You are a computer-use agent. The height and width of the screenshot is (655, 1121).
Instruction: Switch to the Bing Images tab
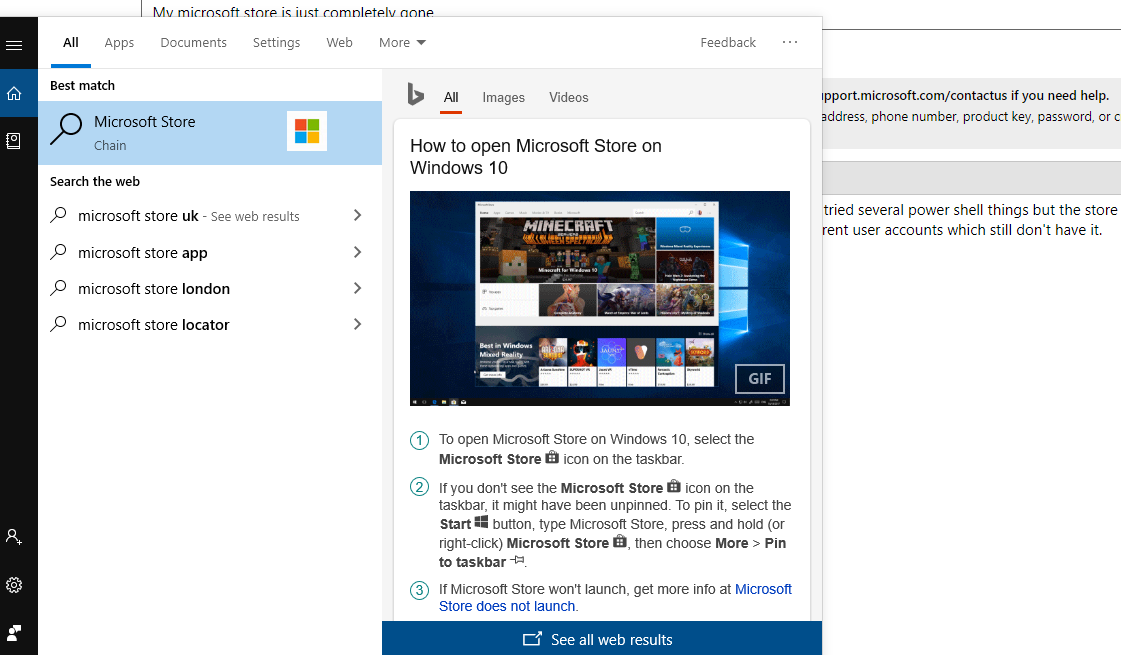503,98
